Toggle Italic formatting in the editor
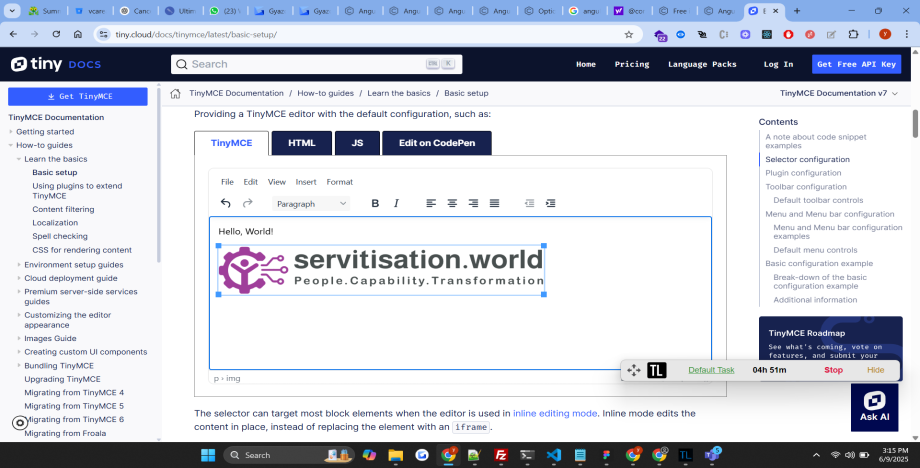The image size is (920, 468). [x=396, y=203]
